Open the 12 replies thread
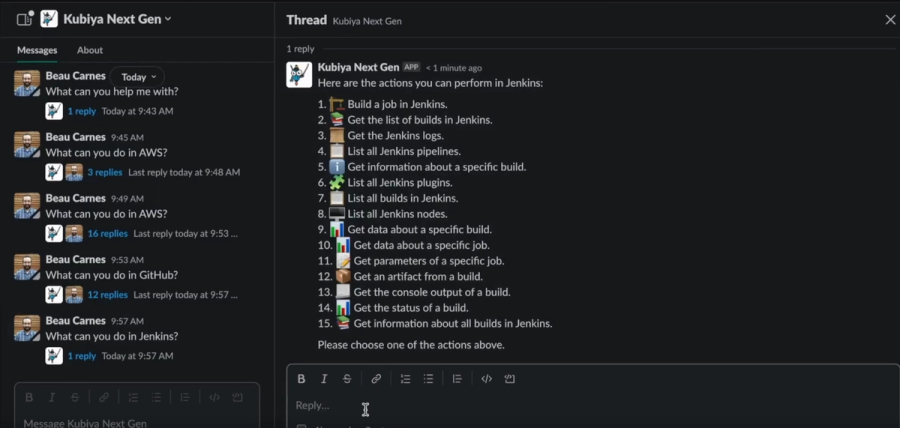 tap(107, 295)
